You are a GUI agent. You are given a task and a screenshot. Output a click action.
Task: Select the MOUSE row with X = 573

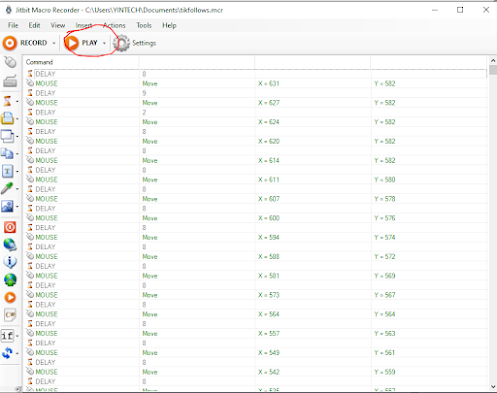pyautogui.click(x=255, y=295)
